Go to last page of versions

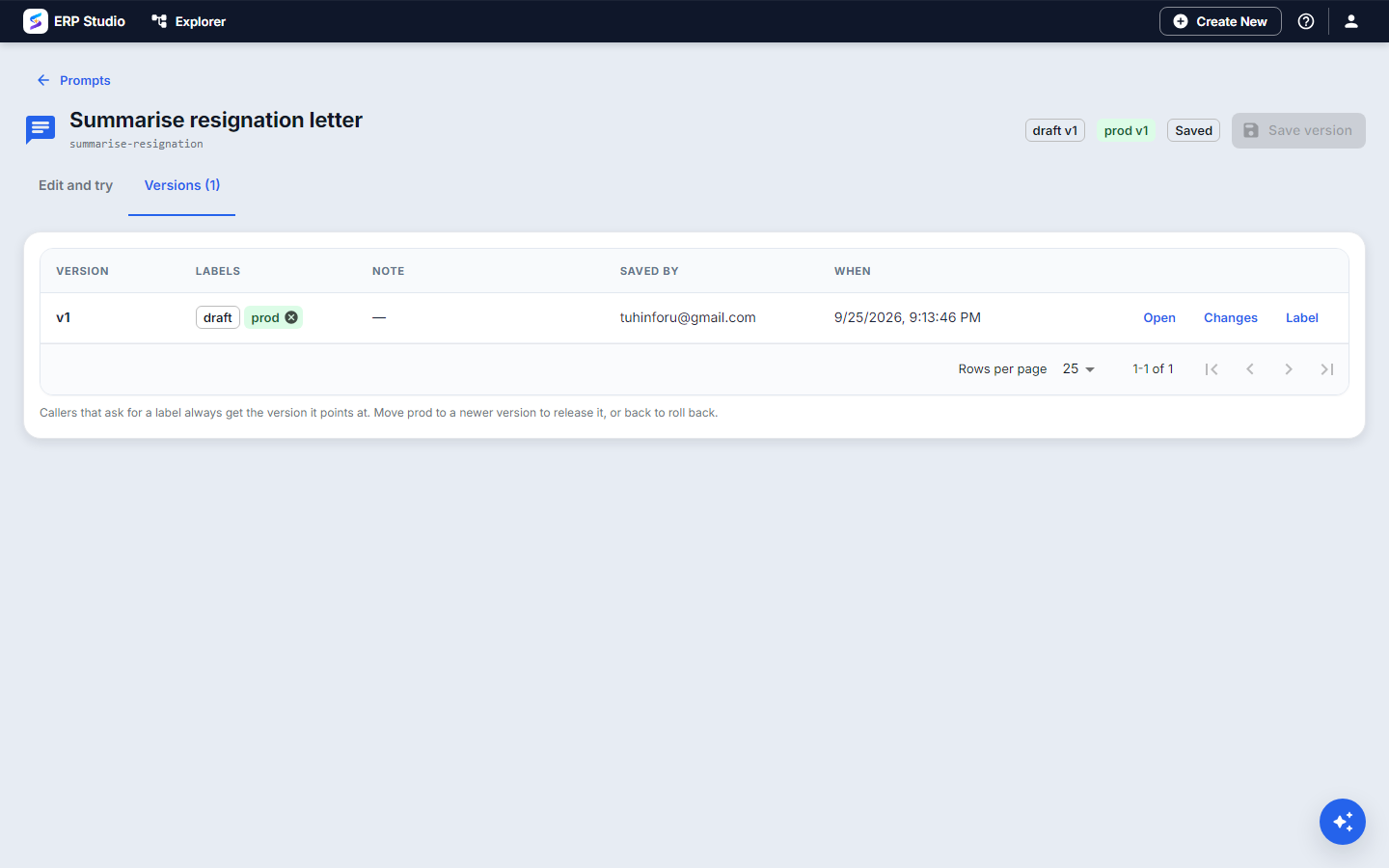[x=1327, y=369]
